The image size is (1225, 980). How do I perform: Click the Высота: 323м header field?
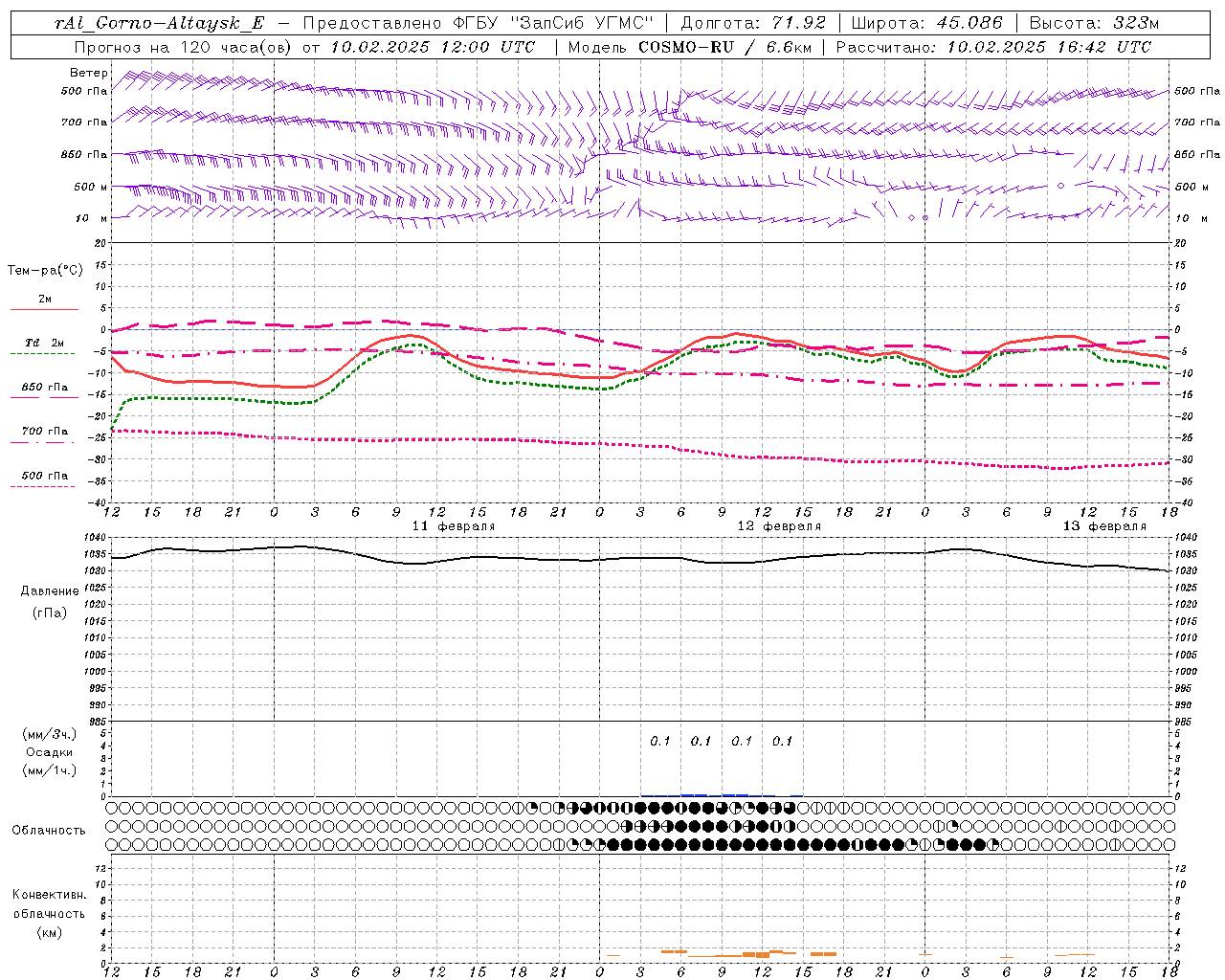point(1094,23)
